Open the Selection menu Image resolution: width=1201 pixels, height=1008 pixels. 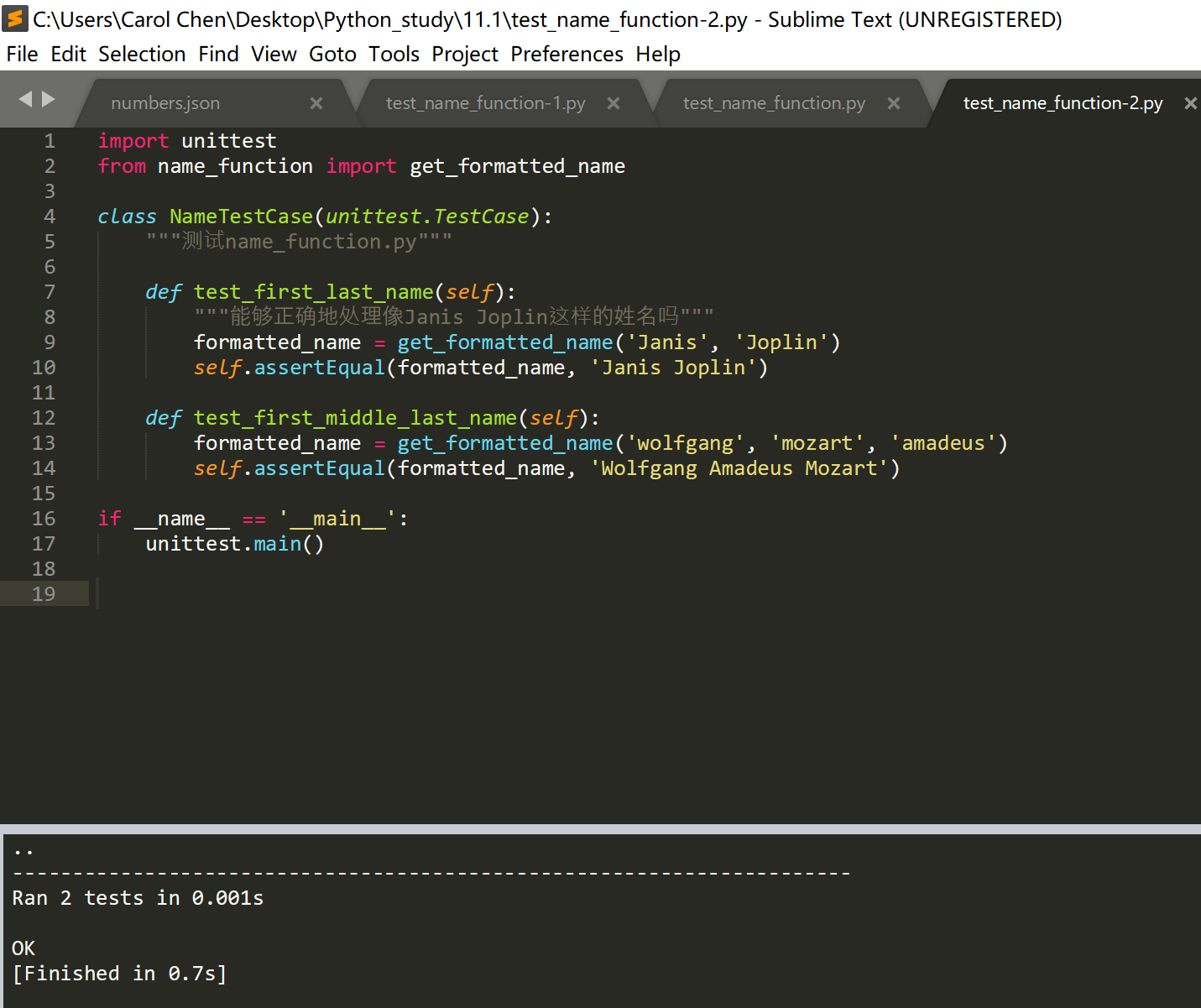142,55
